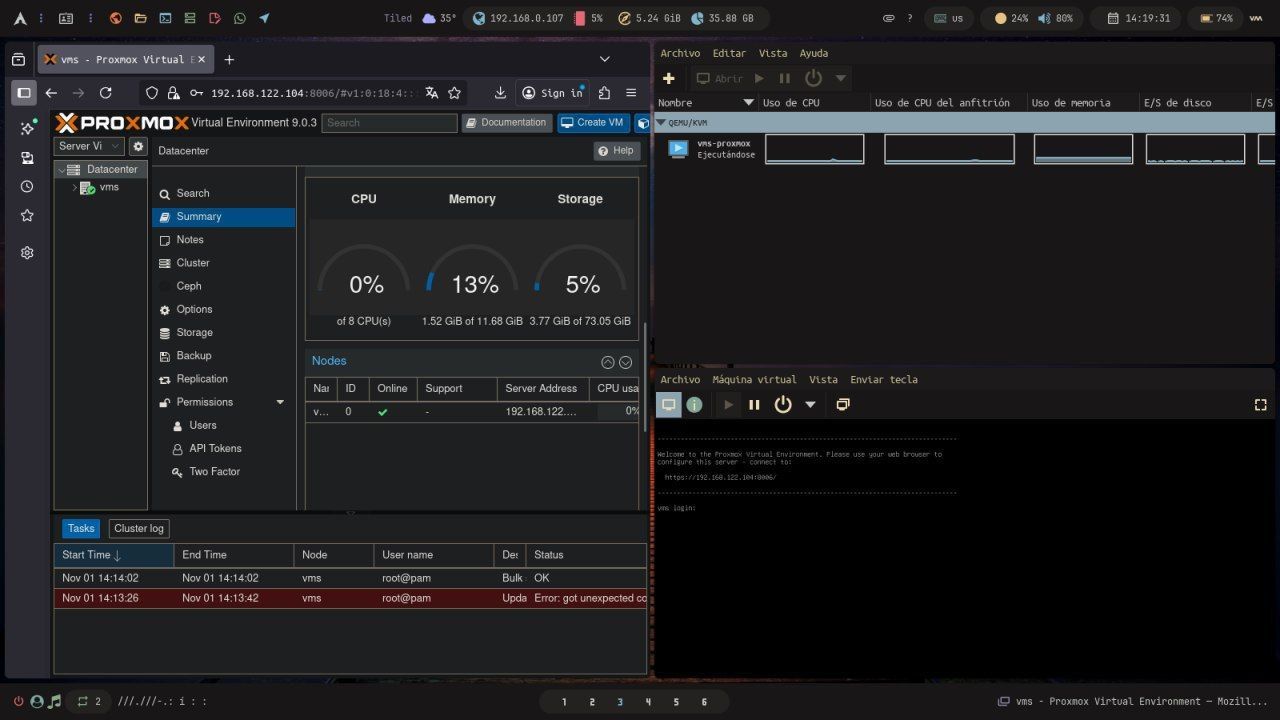Viewport: 1280px width, 720px height.
Task: Collapse the Datacenter tree node
Action: pos(60,169)
